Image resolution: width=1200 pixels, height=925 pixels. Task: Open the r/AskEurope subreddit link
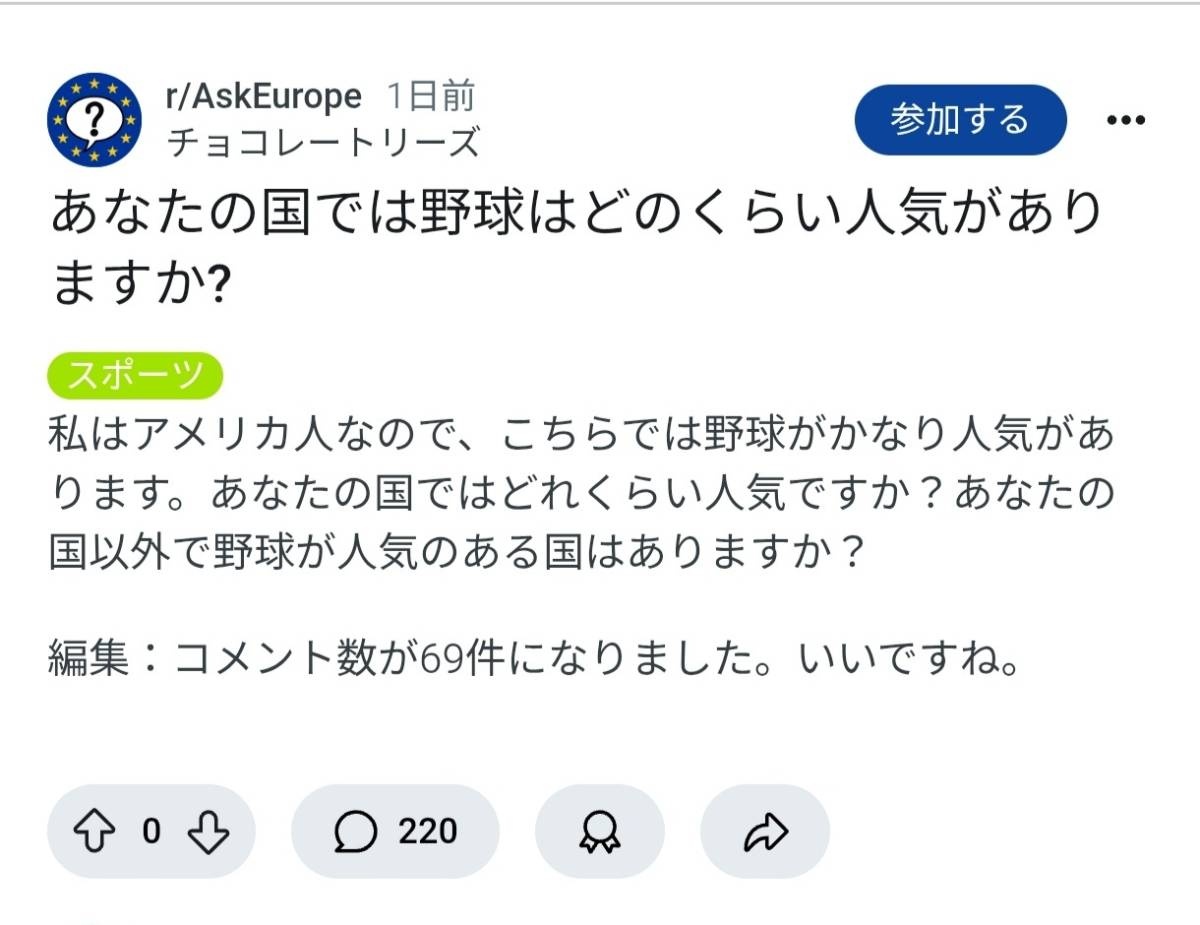coord(263,97)
